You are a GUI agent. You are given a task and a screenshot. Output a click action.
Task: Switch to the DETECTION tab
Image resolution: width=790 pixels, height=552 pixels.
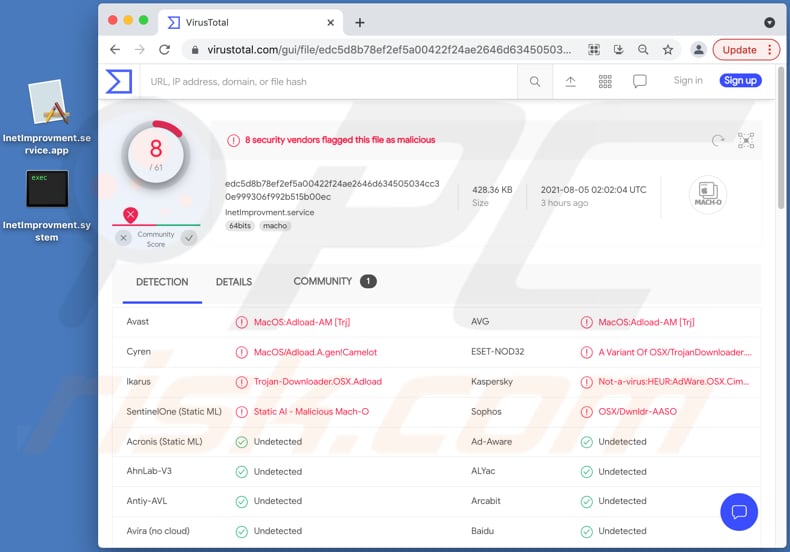point(162,282)
